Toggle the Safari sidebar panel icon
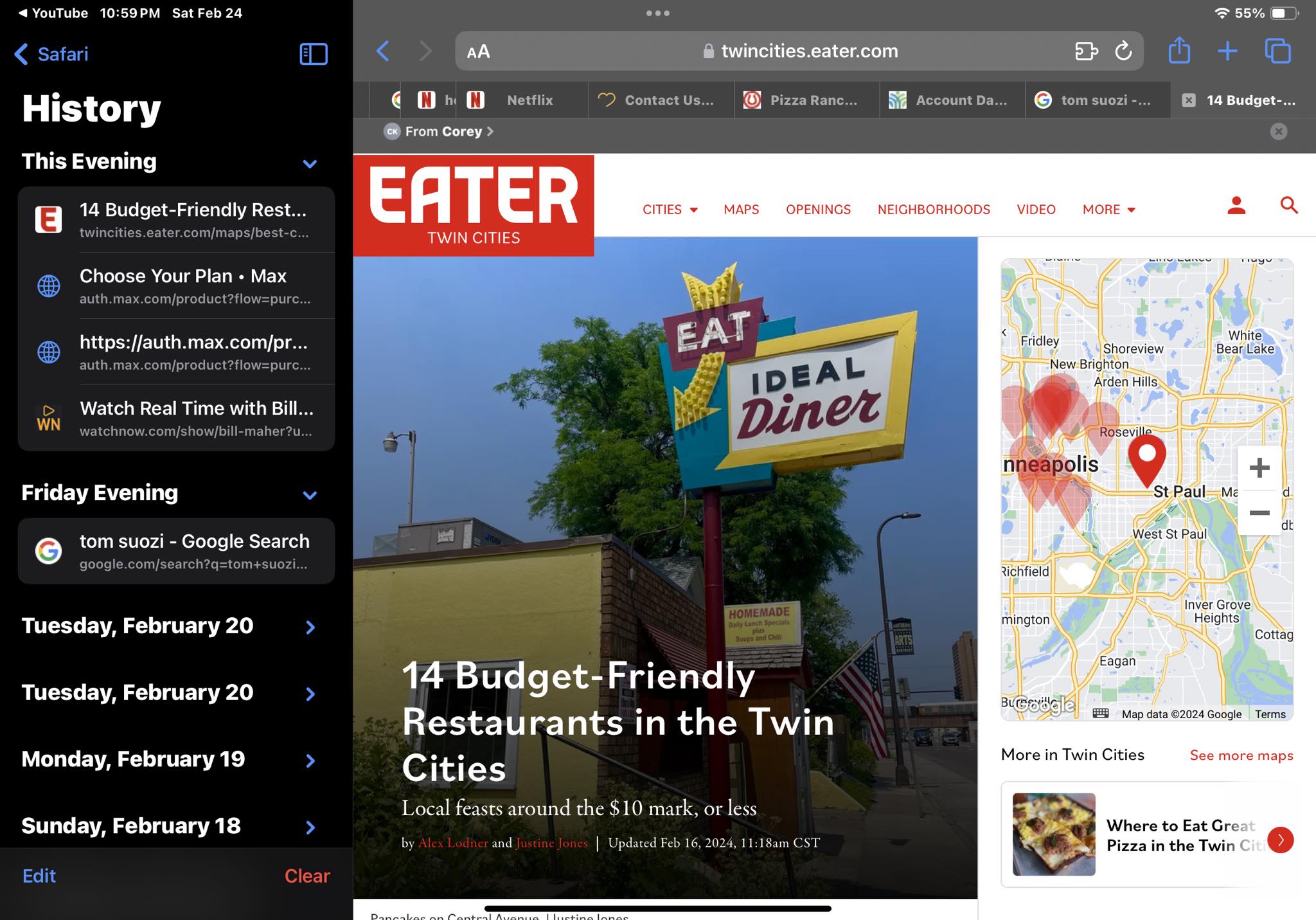The height and width of the screenshot is (920, 1316). (314, 54)
